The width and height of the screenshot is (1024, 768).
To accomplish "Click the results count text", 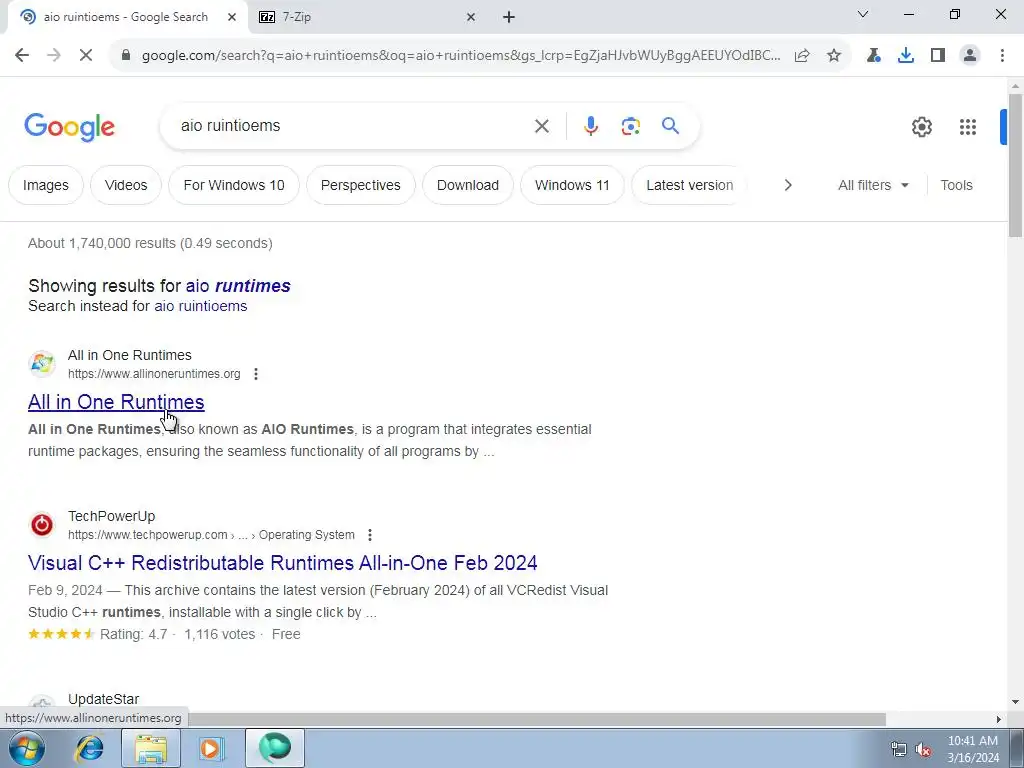I will click(150, 244).
